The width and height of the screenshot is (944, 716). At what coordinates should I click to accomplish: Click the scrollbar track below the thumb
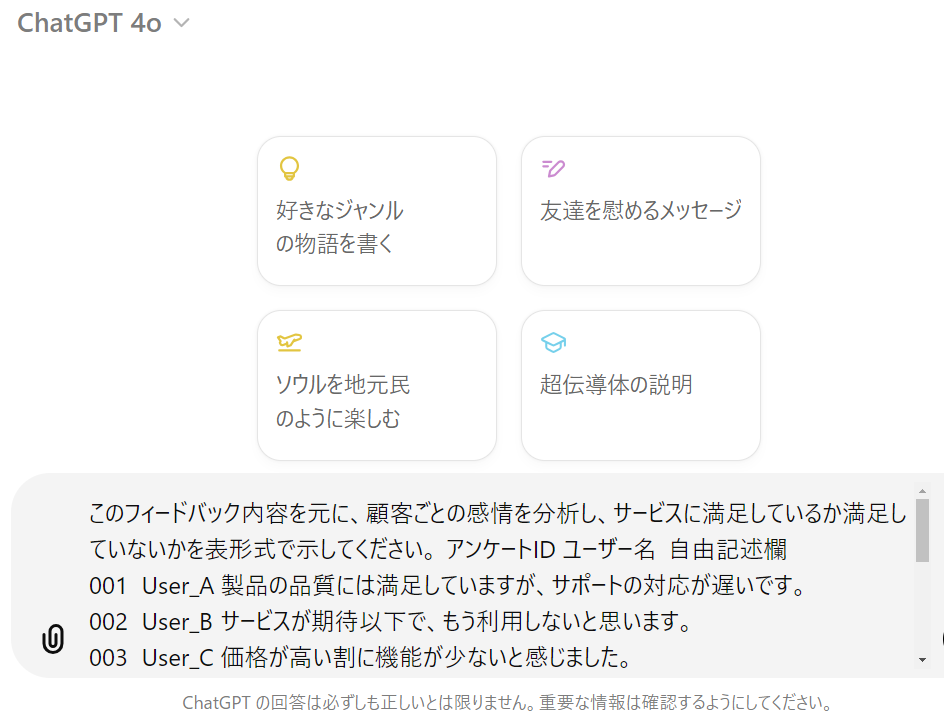(921, 610)
